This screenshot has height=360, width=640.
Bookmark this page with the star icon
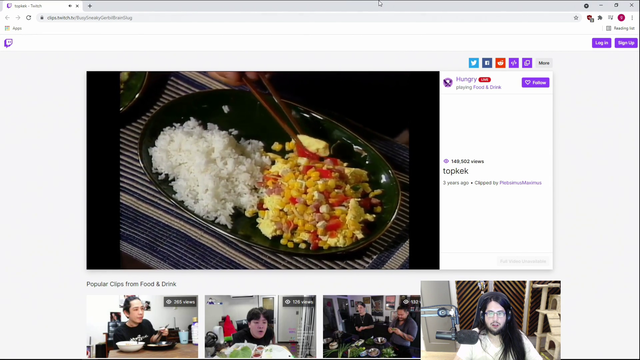point(576,18)
